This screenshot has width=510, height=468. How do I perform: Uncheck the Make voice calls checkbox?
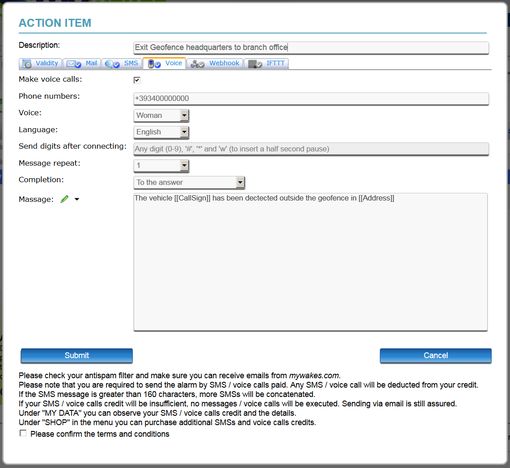(x=137, y=80)
